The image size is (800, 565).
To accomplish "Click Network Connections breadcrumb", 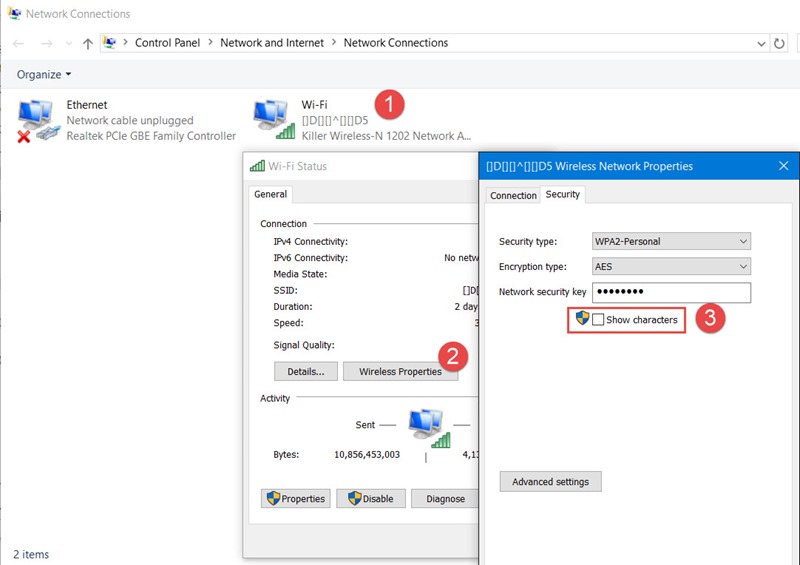I will [396, 43].
